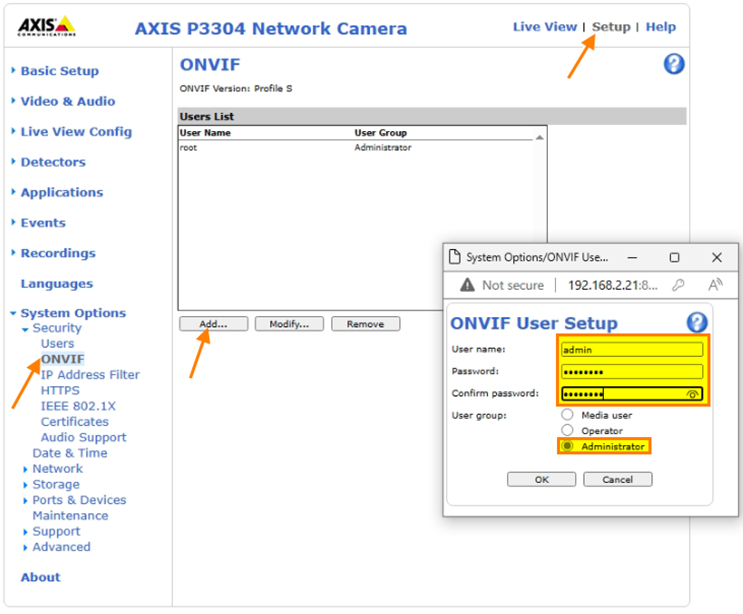Click the Confirm password input field
The height and width of the screenshot is (614, 743).
tap(632, 394)
